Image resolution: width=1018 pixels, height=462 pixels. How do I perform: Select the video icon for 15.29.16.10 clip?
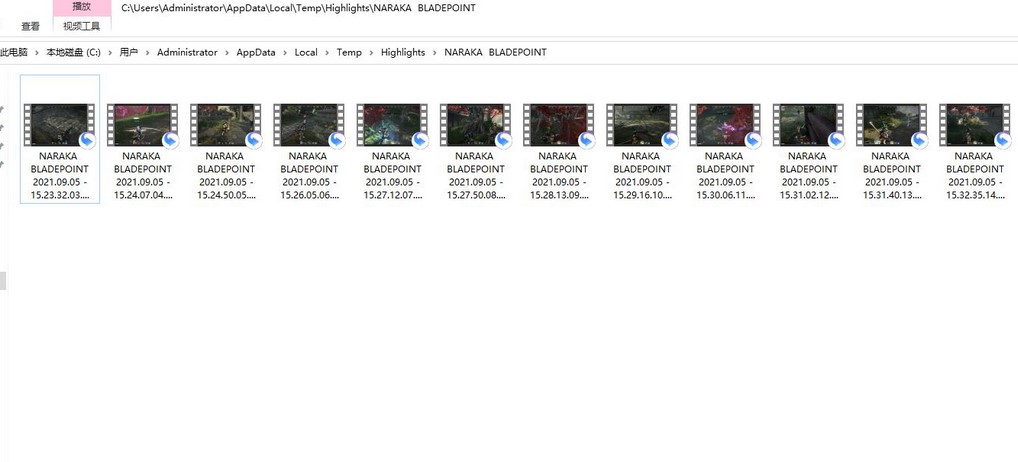[x=641, y=125]
